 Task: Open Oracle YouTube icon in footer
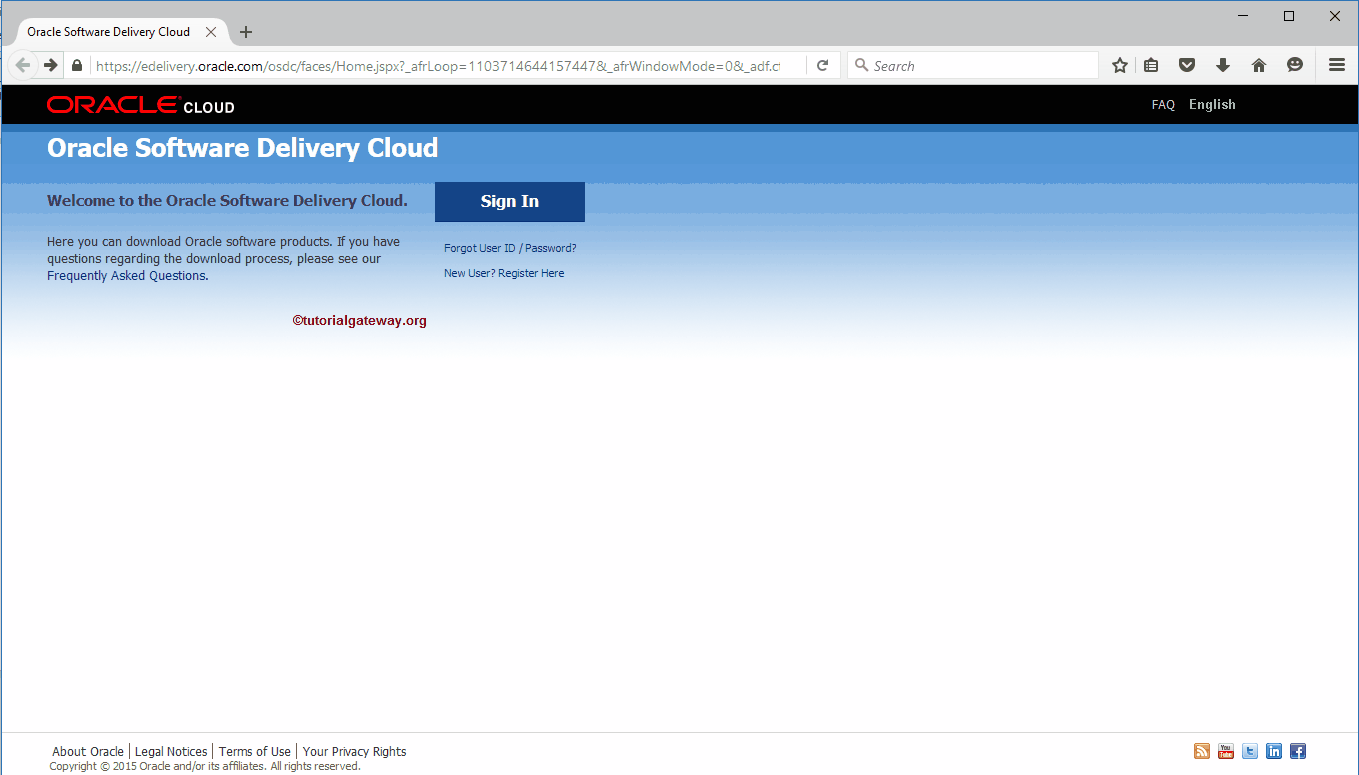coord(1226,751)
